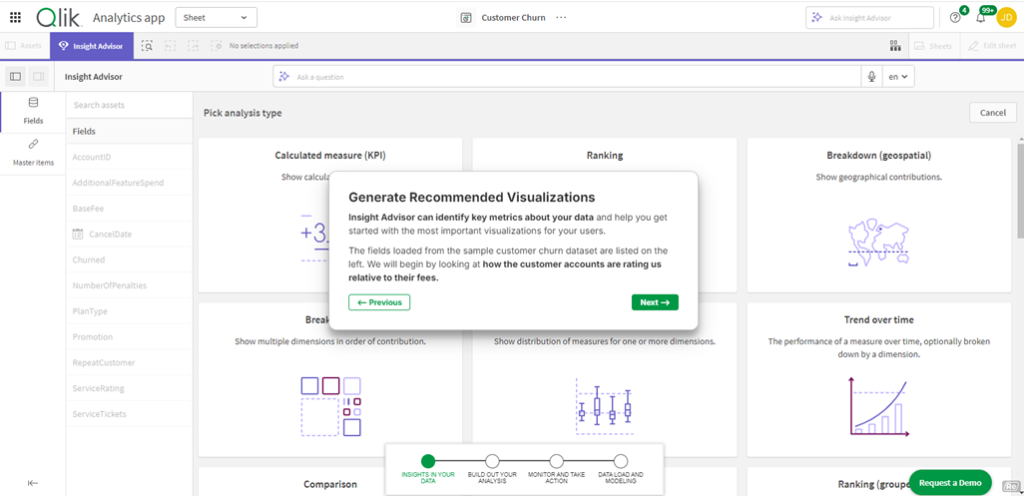Click the microphone voice input icon
The width and height of the screenshot is (1024, 496).
871,77
